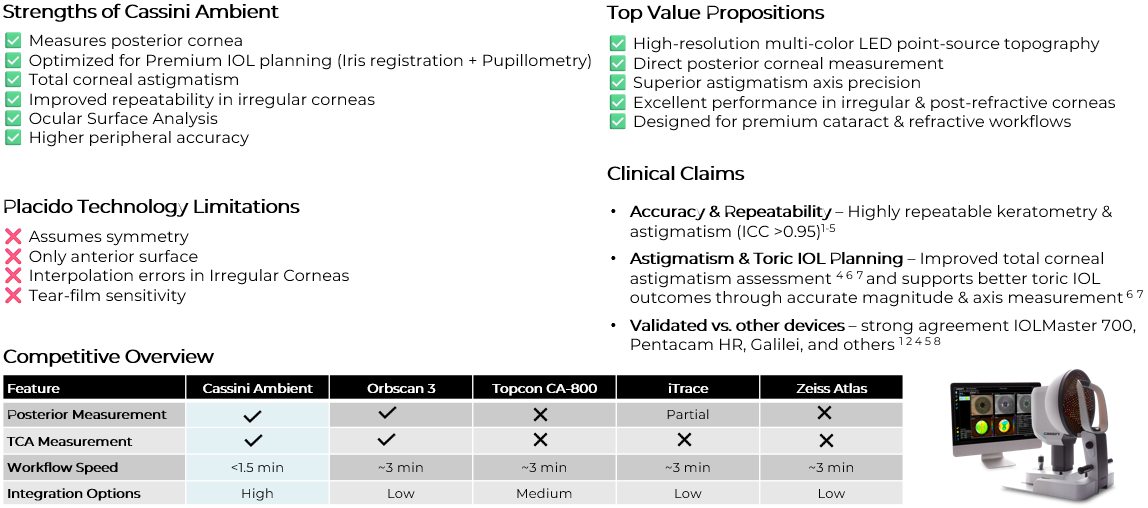Click the red X next to "Tear-film sensitivity"
Image resolution: width=1148 pixels, height=508 pixels.
pos(13,295)
